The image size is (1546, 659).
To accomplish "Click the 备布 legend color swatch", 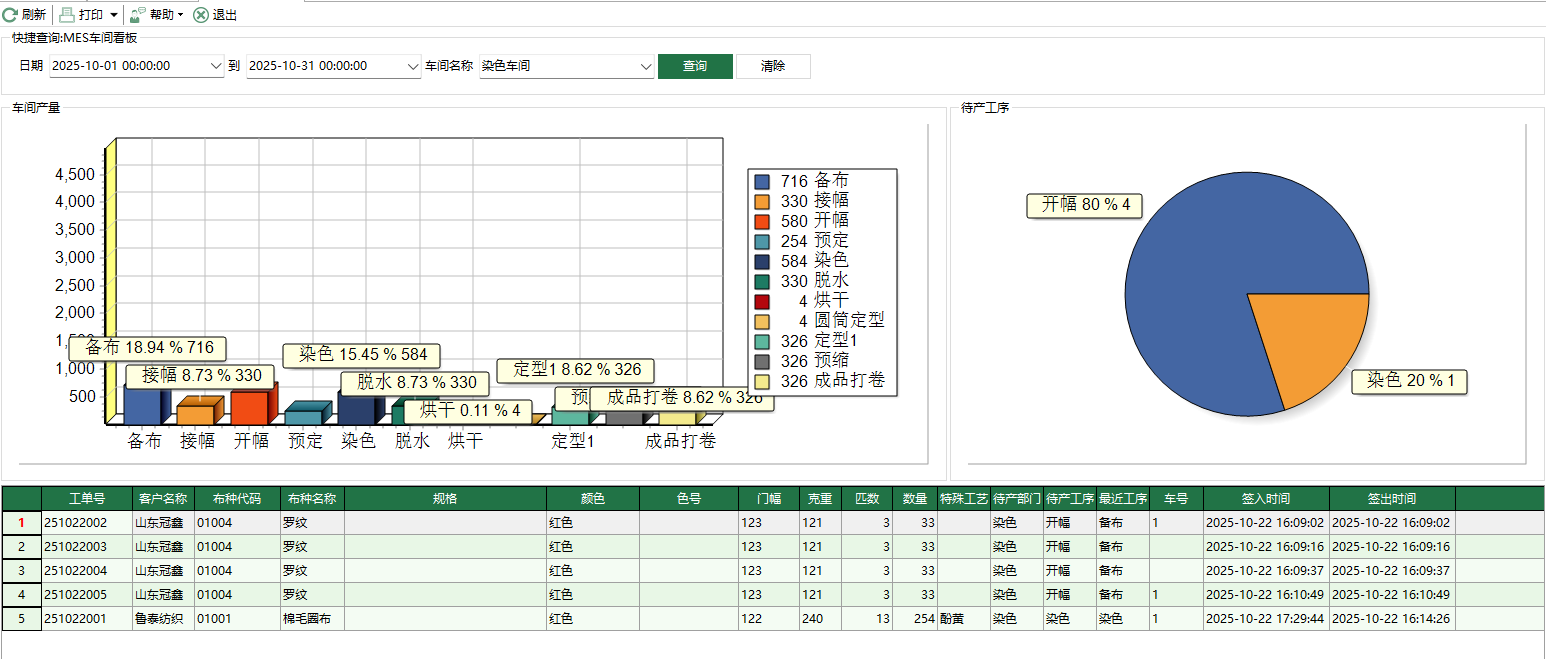I will 762,182.
